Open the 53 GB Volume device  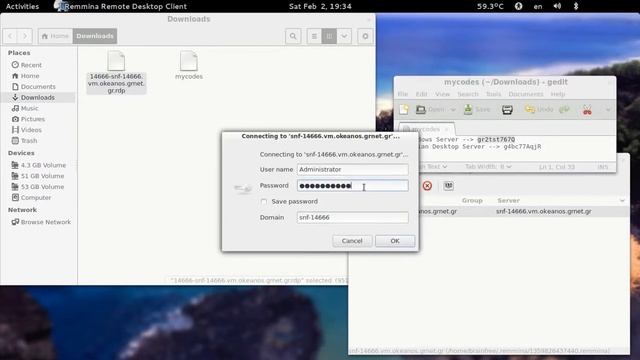(x=42, y=187)
